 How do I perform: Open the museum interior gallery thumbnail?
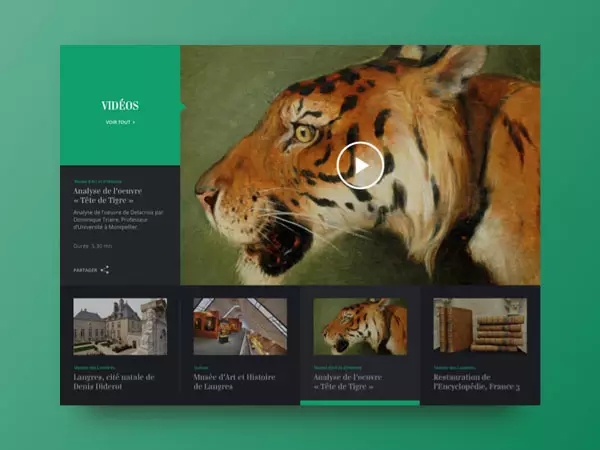click(x=240, y=327)
